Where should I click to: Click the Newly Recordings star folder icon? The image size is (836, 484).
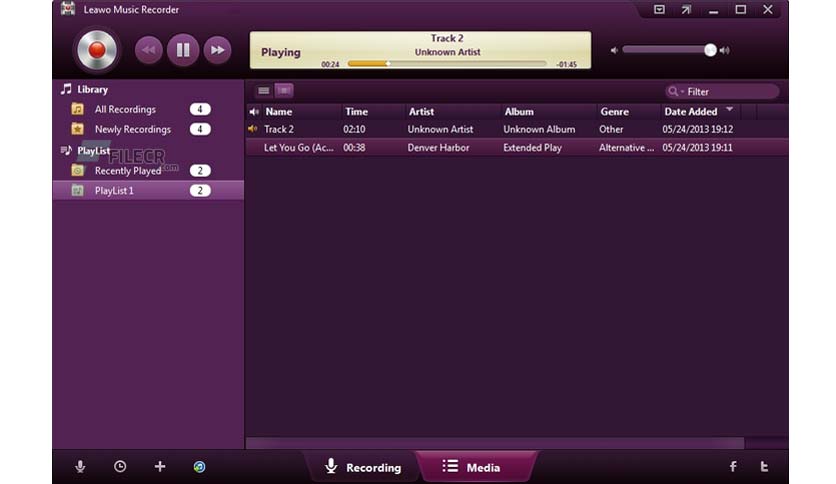(x=77, y=129)
